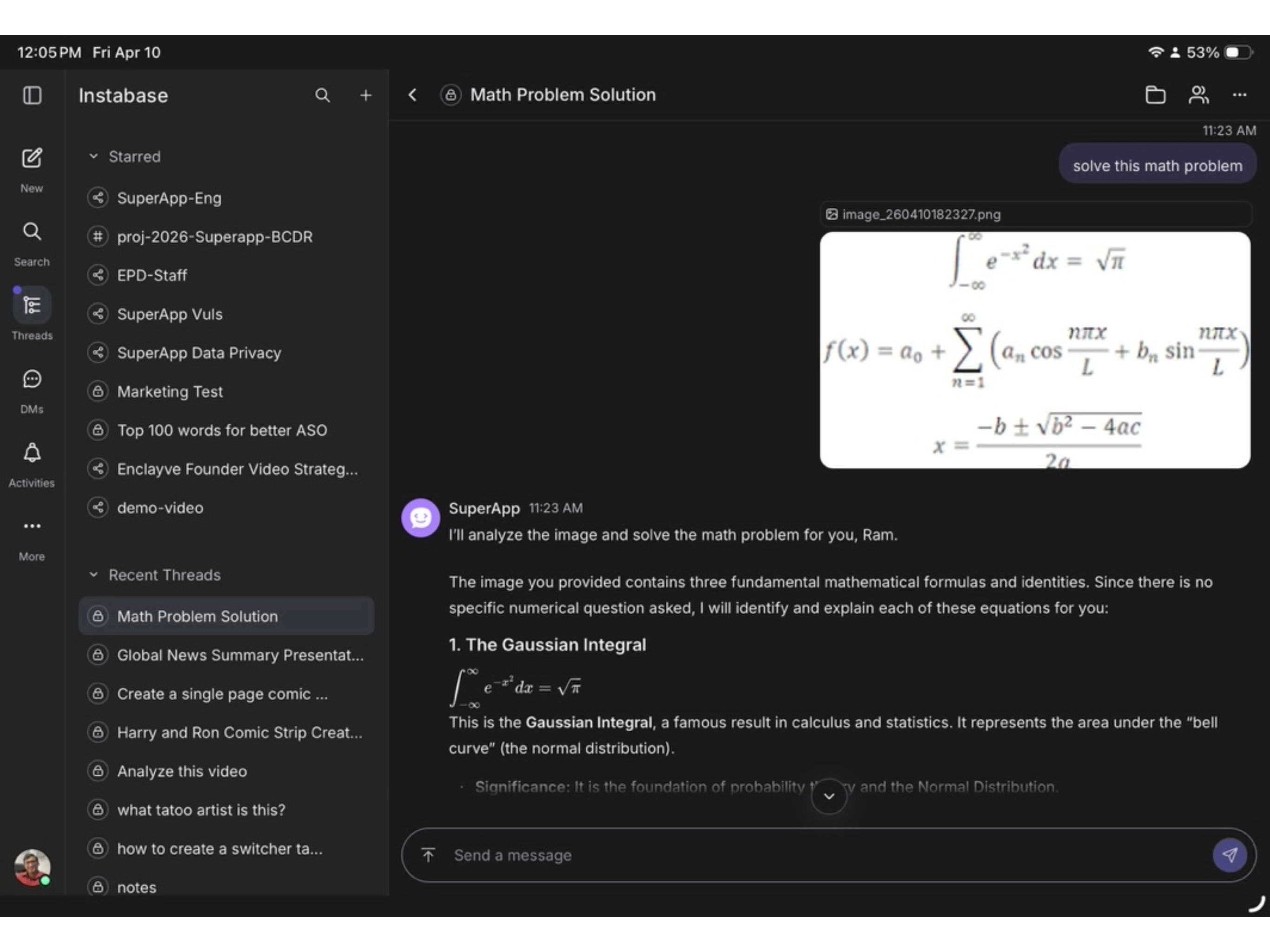The width and height of the screenshot is (1270, 952).
Task: Open Top 100 words for better ASO
Action: 226,430
